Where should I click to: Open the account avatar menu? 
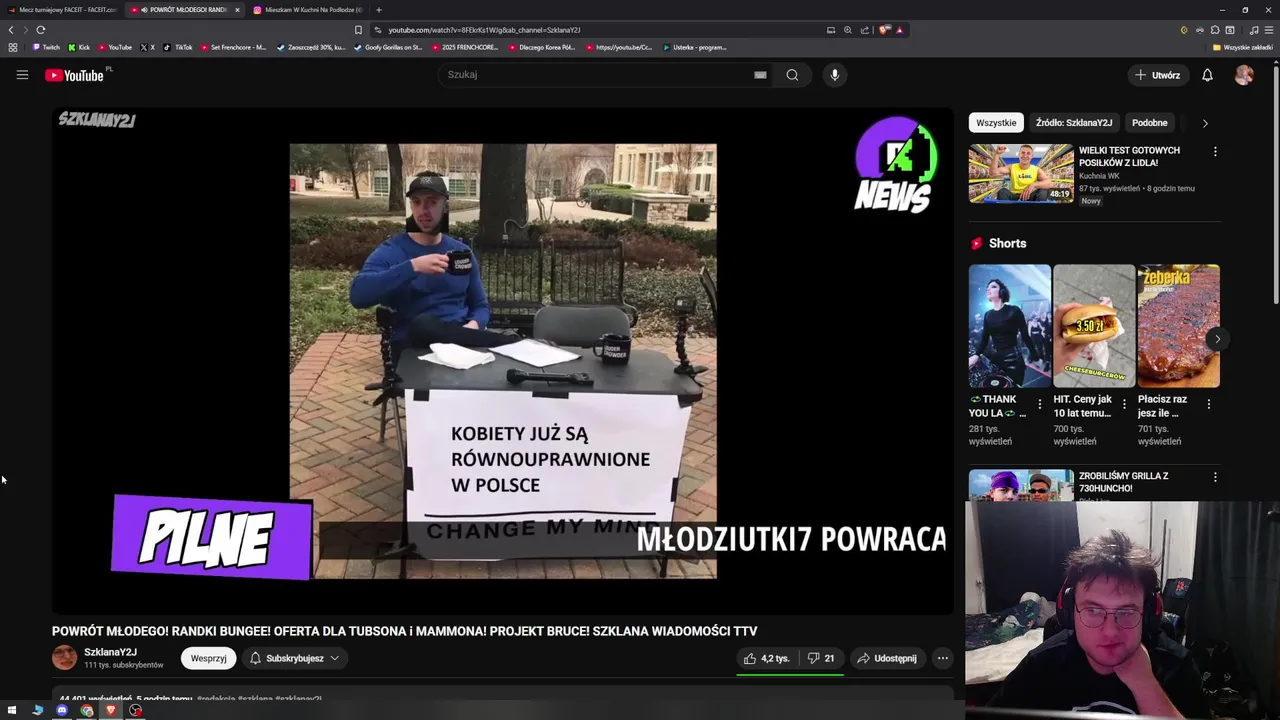click(1244, 75)
